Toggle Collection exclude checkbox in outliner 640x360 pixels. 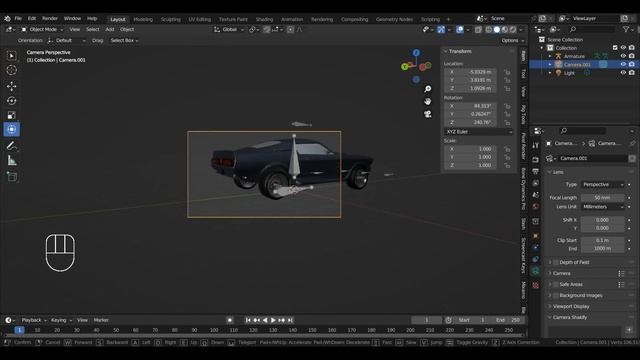point(615,48)
